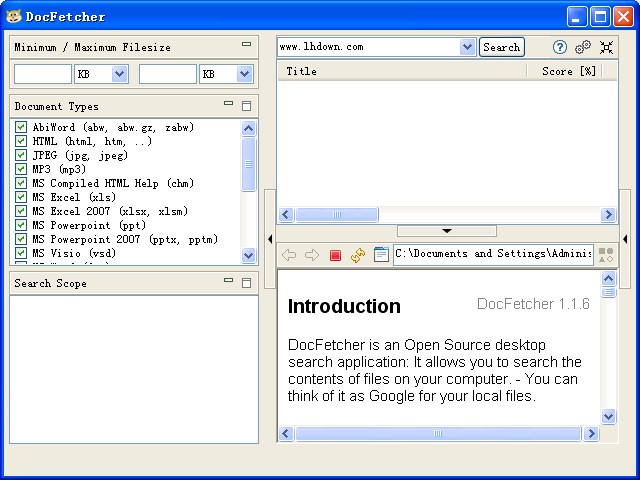
Task: Click results horizontal scrollbar thumb
Action: coord(337,214)
